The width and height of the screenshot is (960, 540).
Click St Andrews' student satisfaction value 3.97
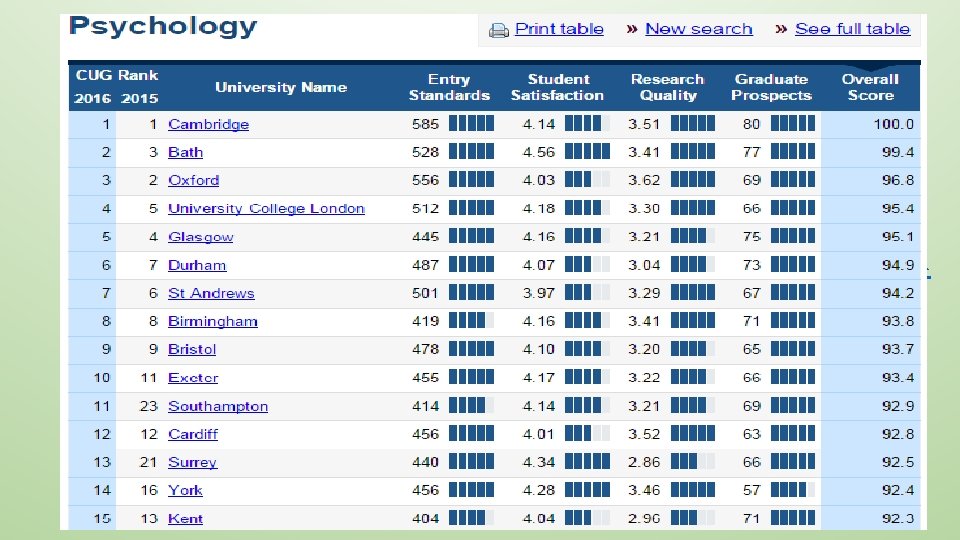click(539, 293)
